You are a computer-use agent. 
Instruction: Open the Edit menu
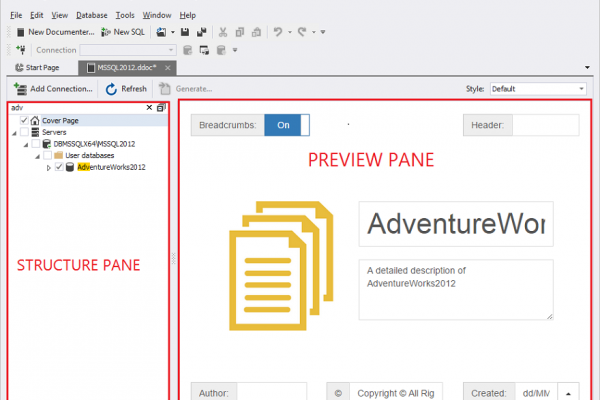36,15
